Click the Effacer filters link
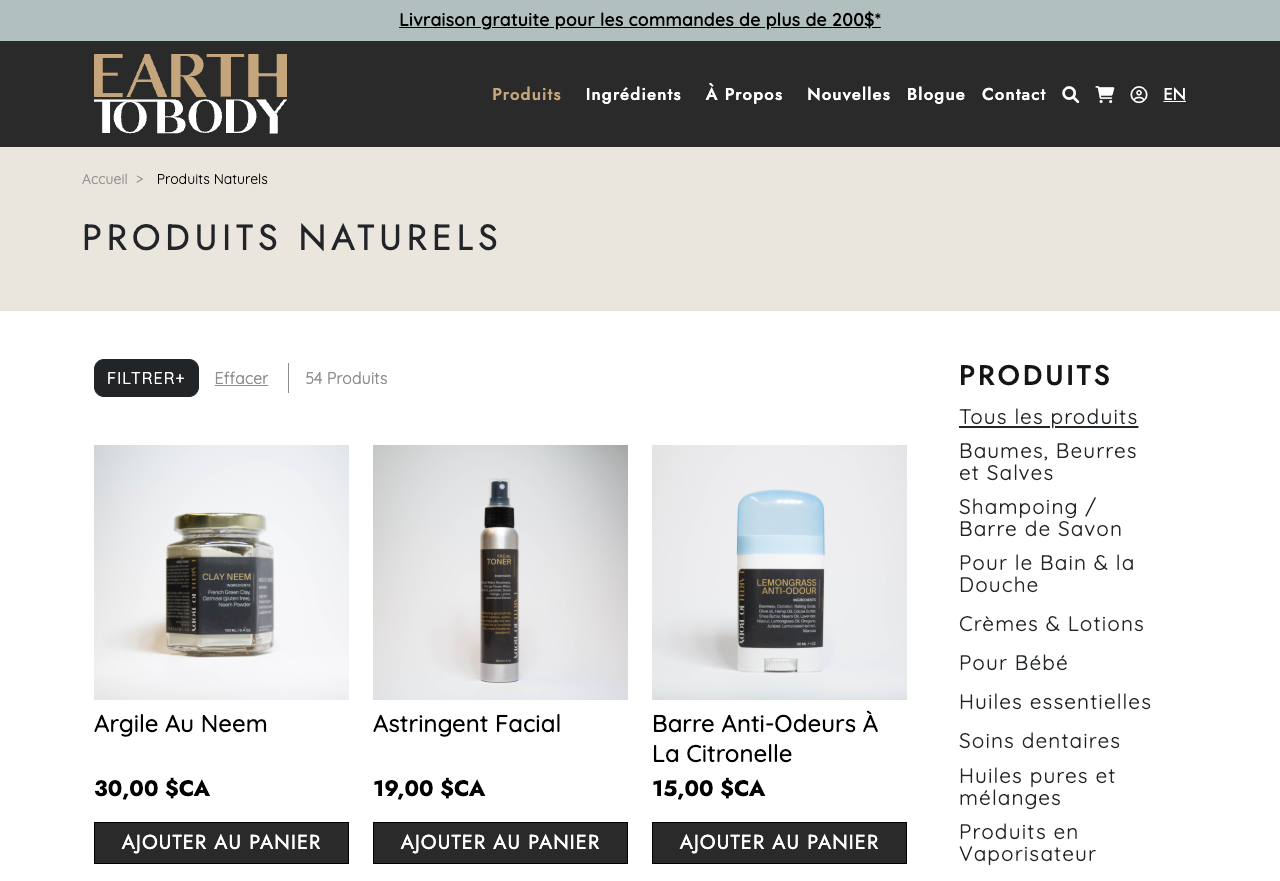 tap(241, 378)
